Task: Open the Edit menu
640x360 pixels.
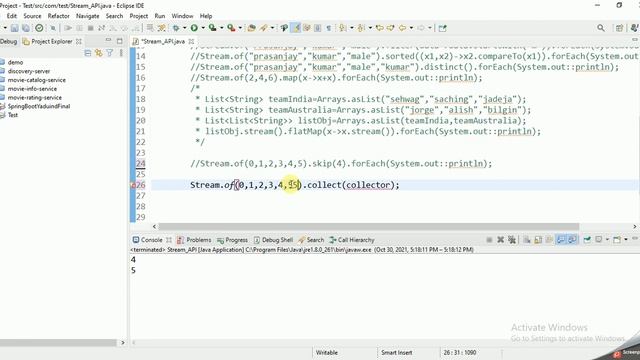Action: tap(12, 16)
